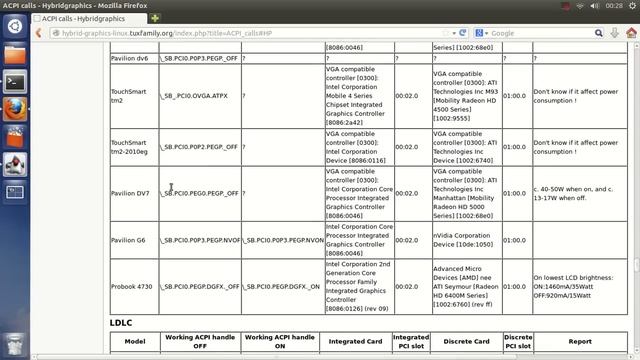Screen dimensions: 640x360
Task: Open the Downloads arrow button
Action: coord(615,33)
